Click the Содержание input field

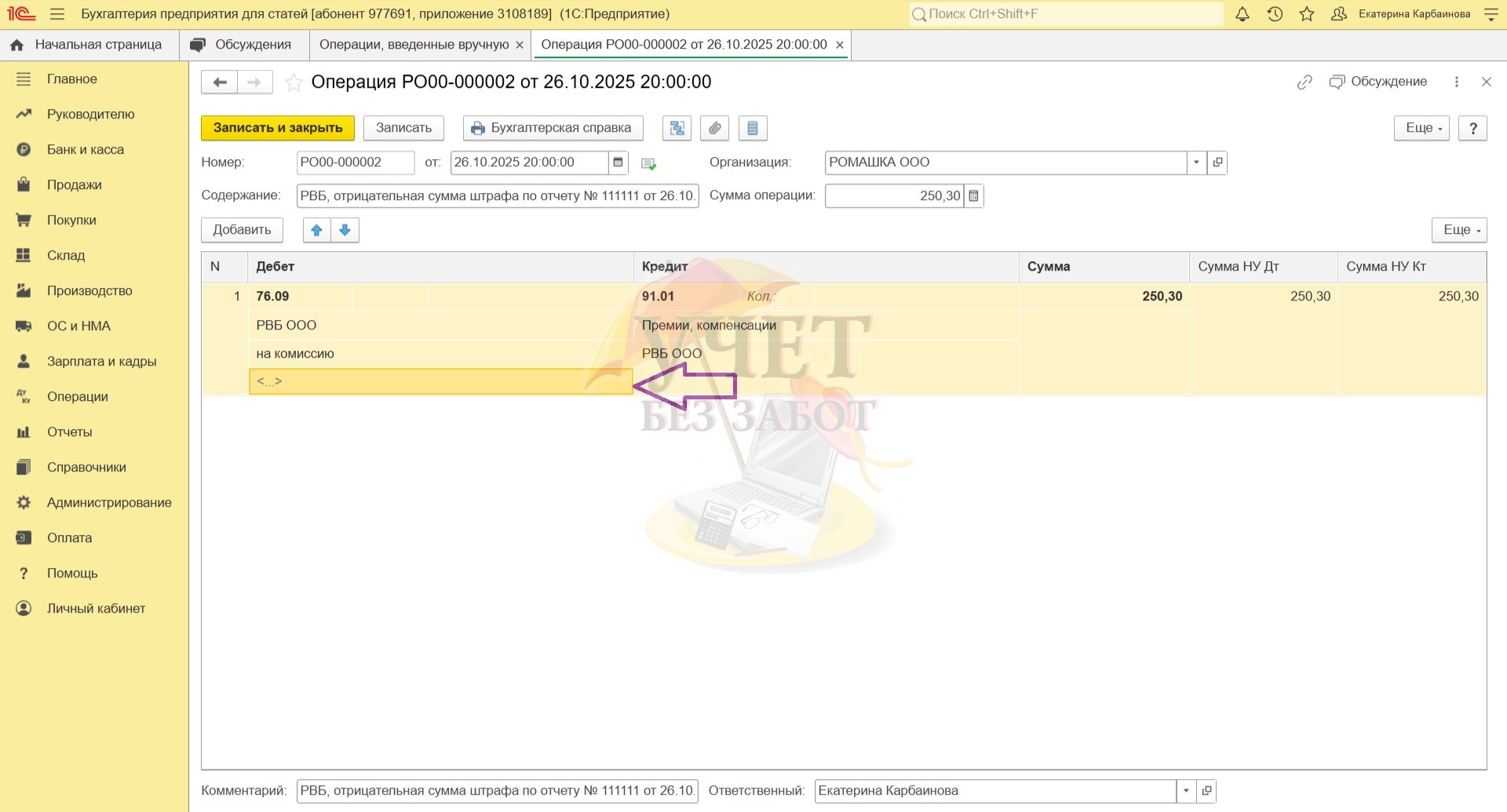coord(497,196)
